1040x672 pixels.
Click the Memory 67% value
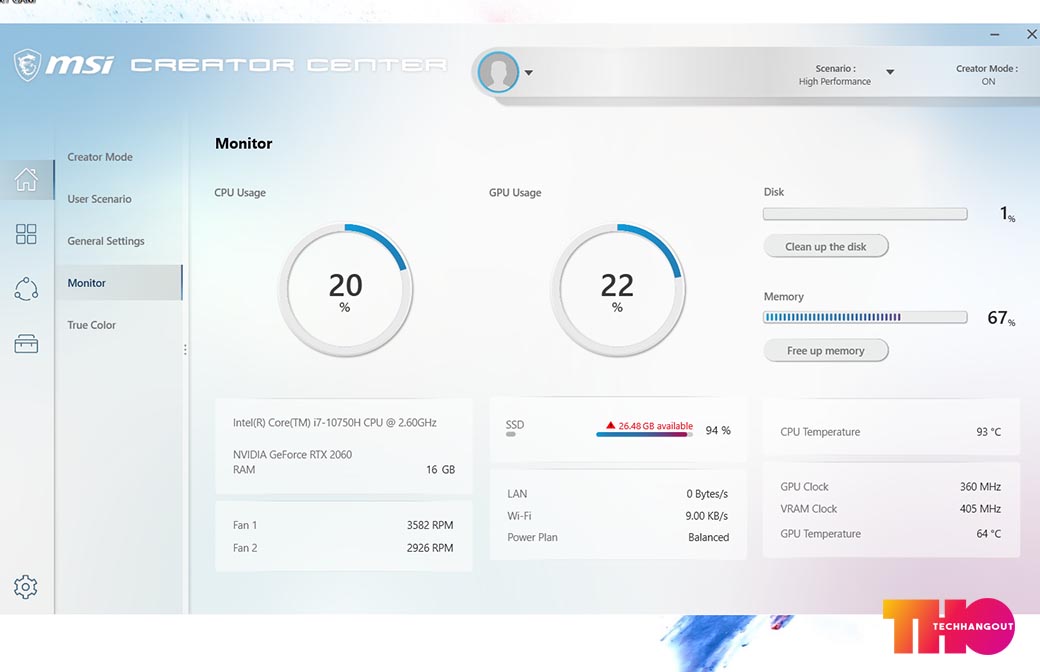coord(1001,318)
